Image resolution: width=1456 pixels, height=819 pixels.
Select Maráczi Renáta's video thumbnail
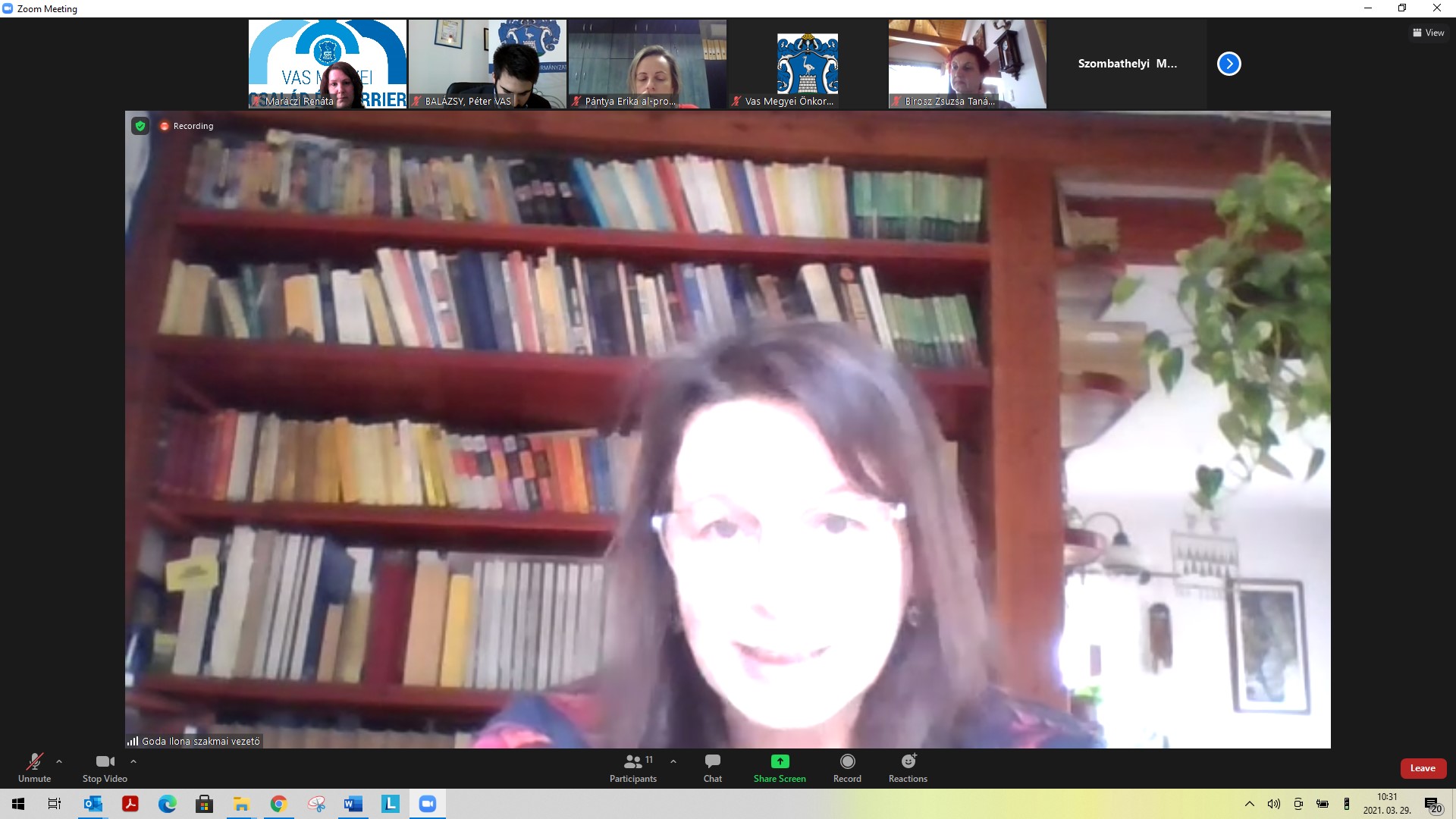coord(328,64)
